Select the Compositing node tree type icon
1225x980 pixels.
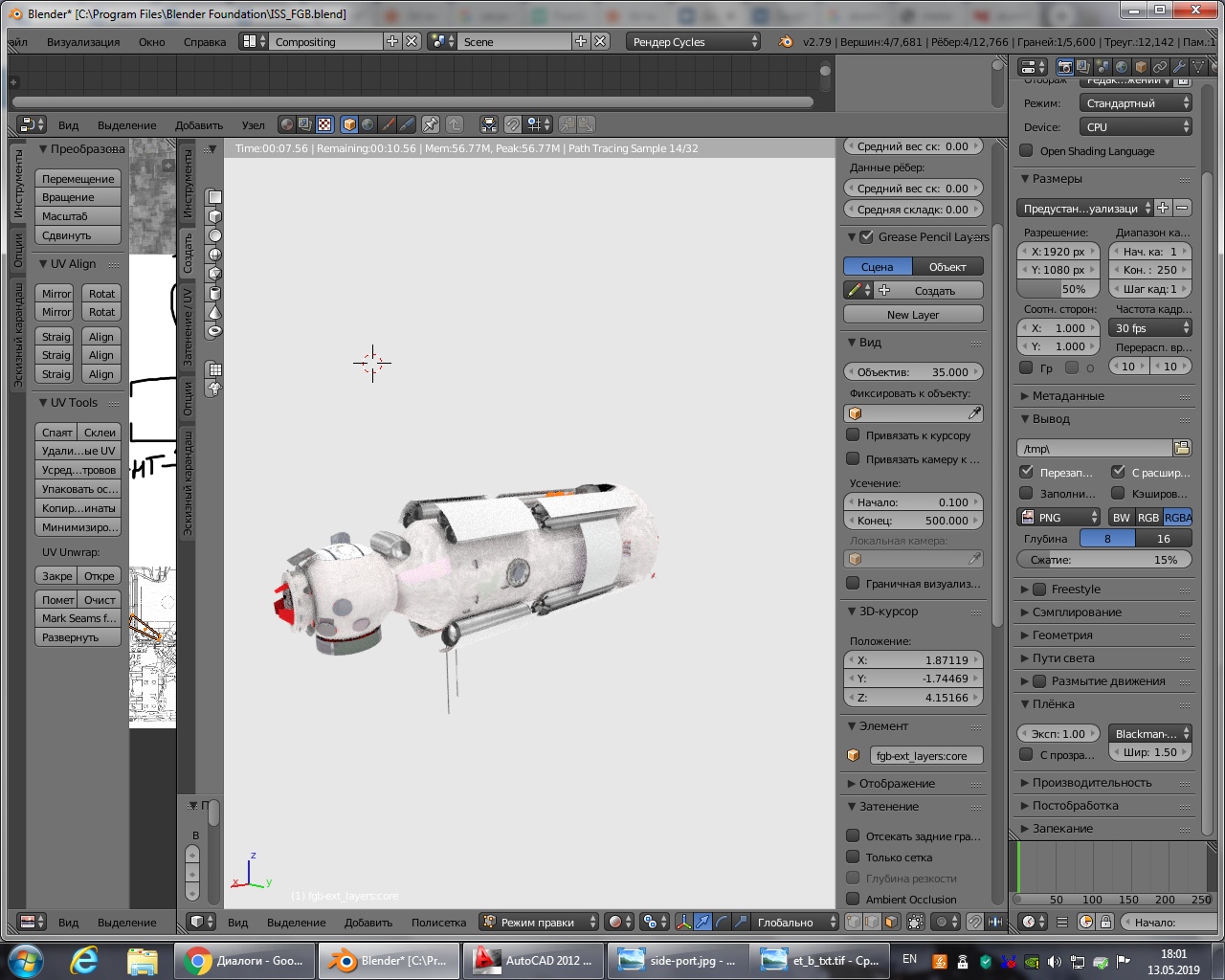coord(305,124)
